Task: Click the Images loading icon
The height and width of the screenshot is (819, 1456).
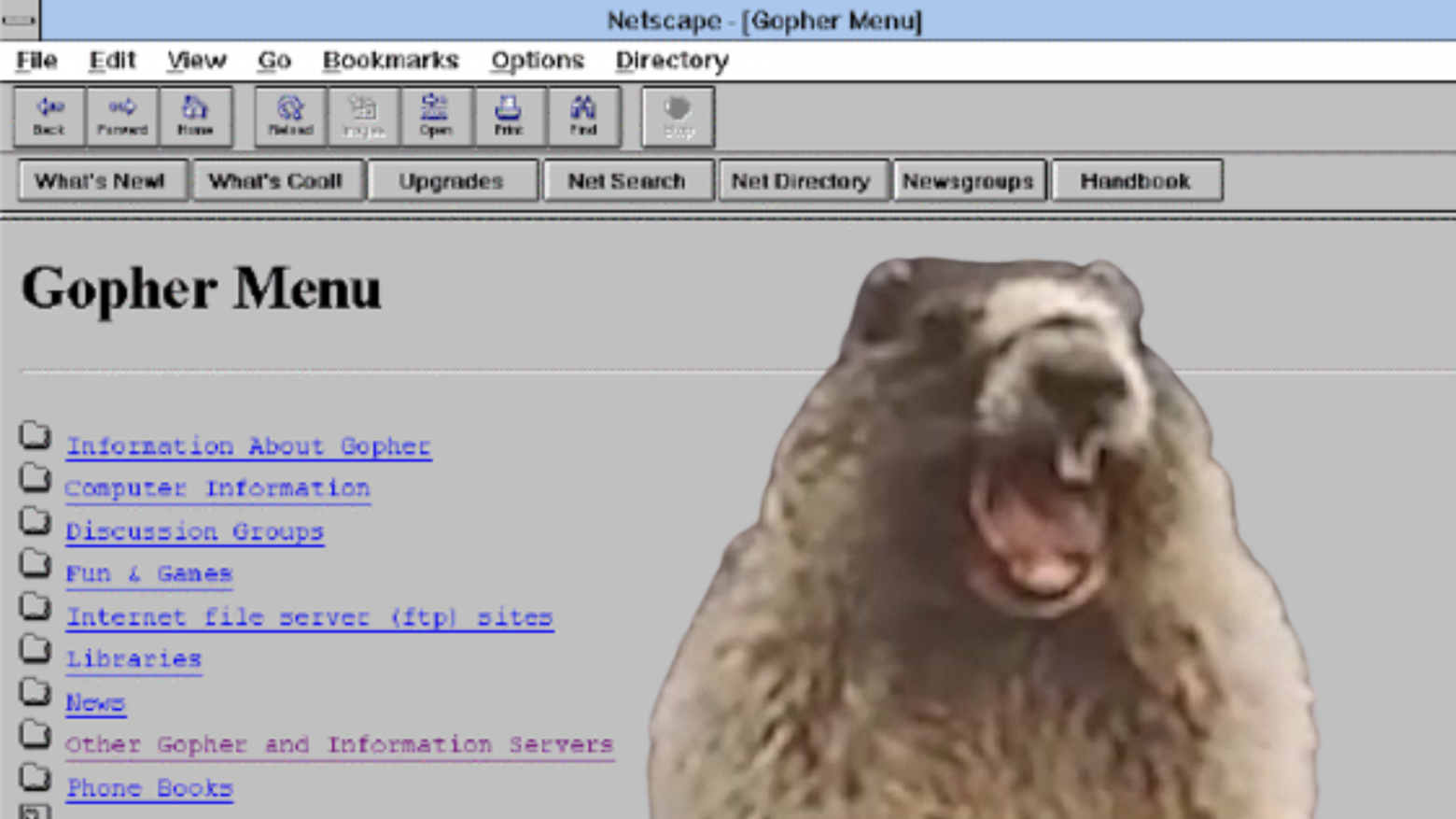Action: coord(363,115)
